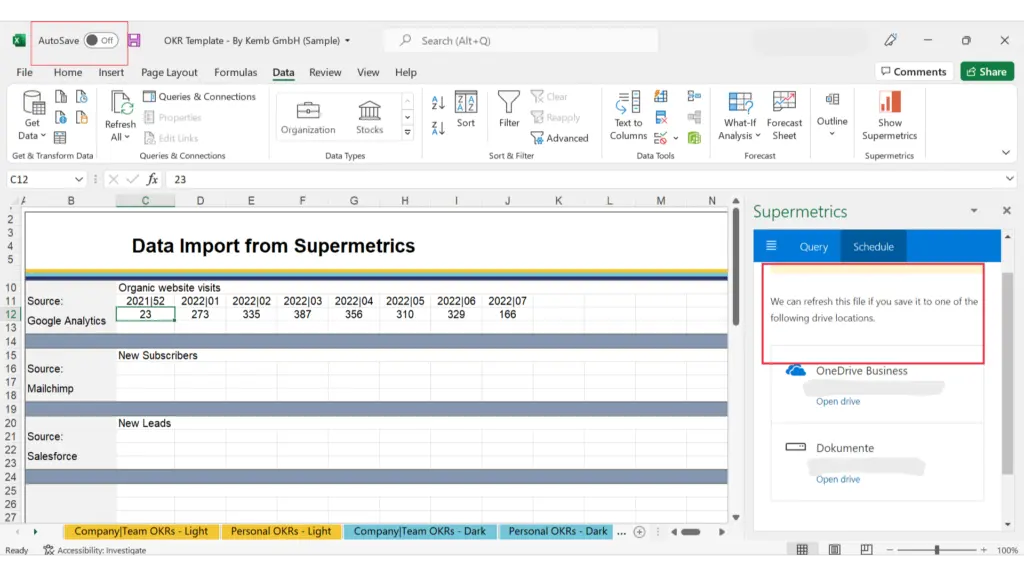Expand the Outline group
This screenshot has width=1024, height=576.
(832, 116)
